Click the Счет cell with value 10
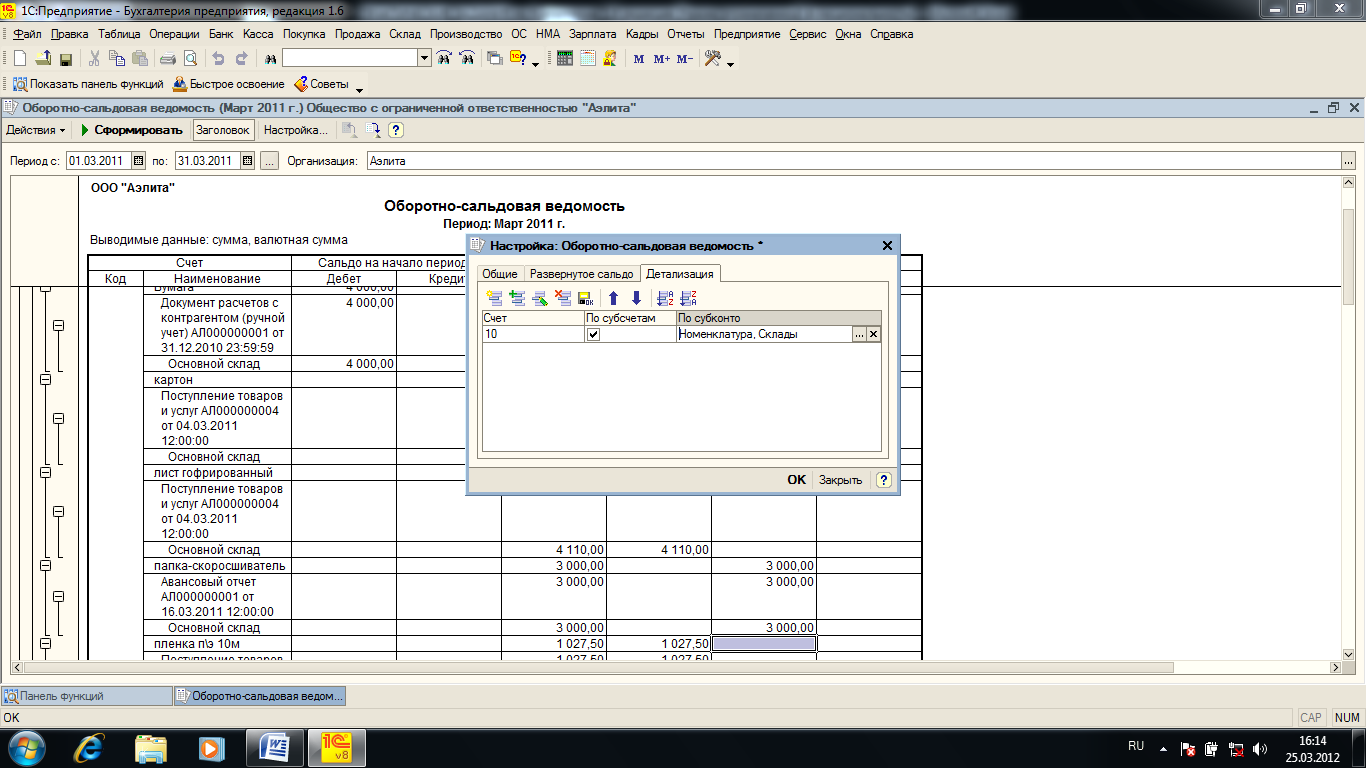This screenshot has width=1366, height=768. click(533, 335)
